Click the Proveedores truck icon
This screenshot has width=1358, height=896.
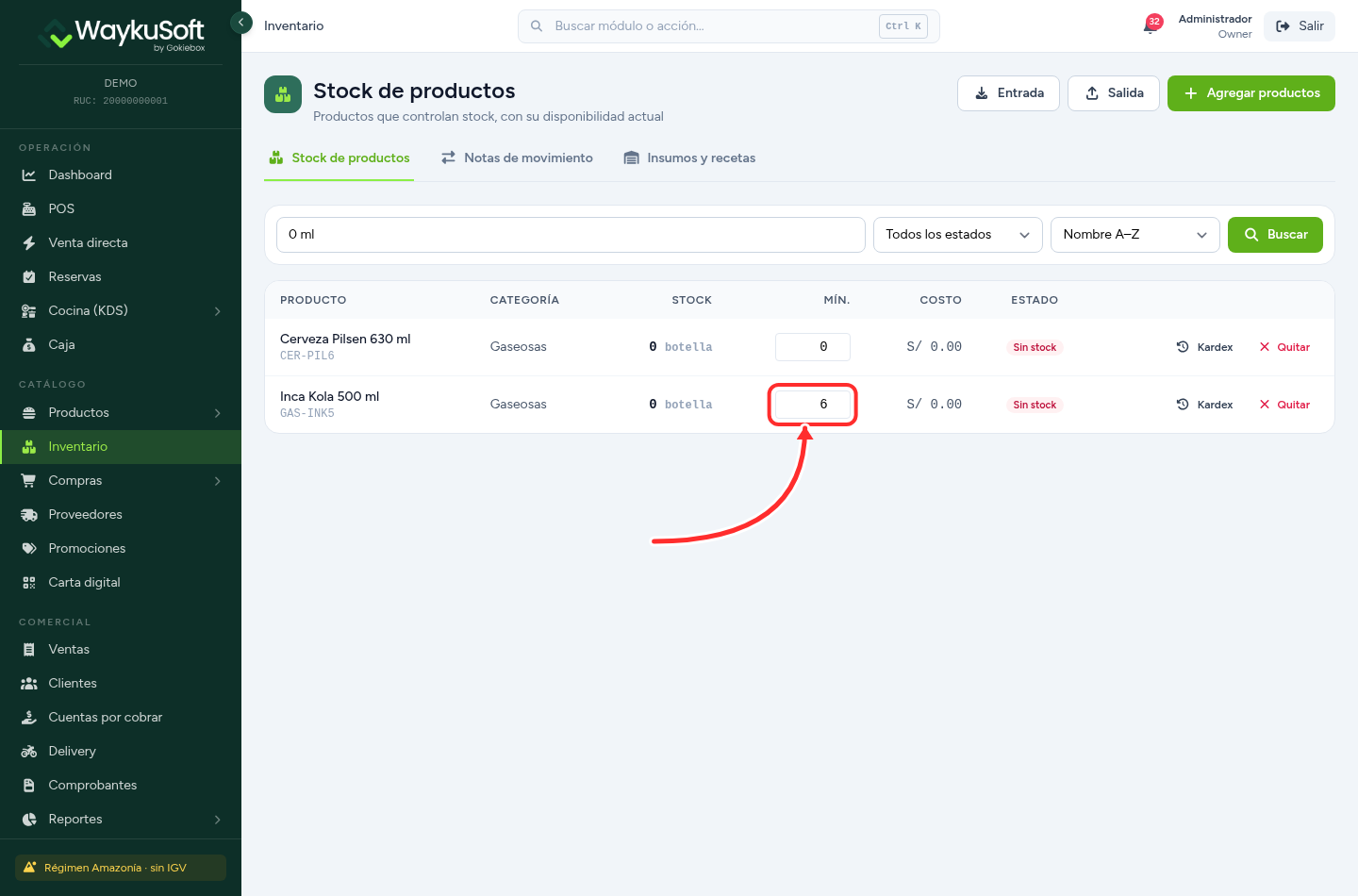[x=29, y=514]
